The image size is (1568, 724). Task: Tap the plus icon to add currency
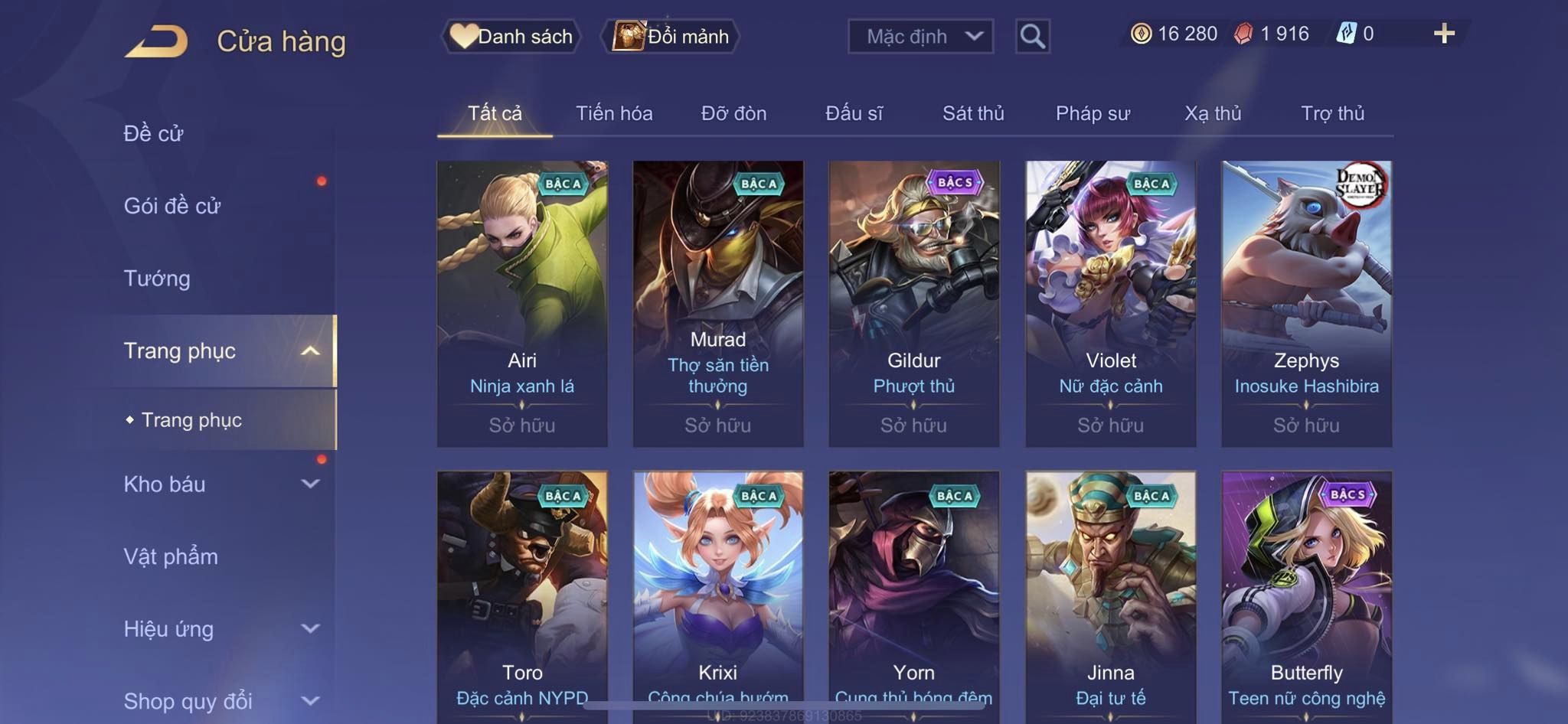coord(1444,34)
